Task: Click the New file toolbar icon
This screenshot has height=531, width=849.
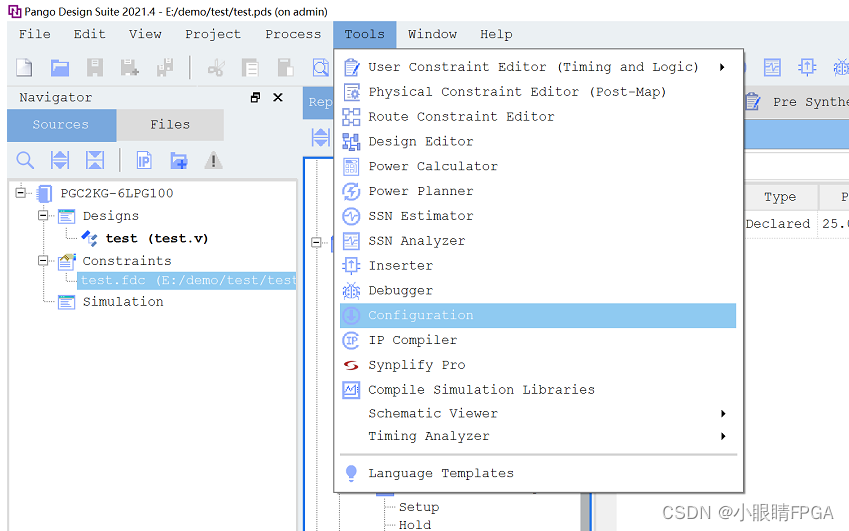Action: click(24, 68)
